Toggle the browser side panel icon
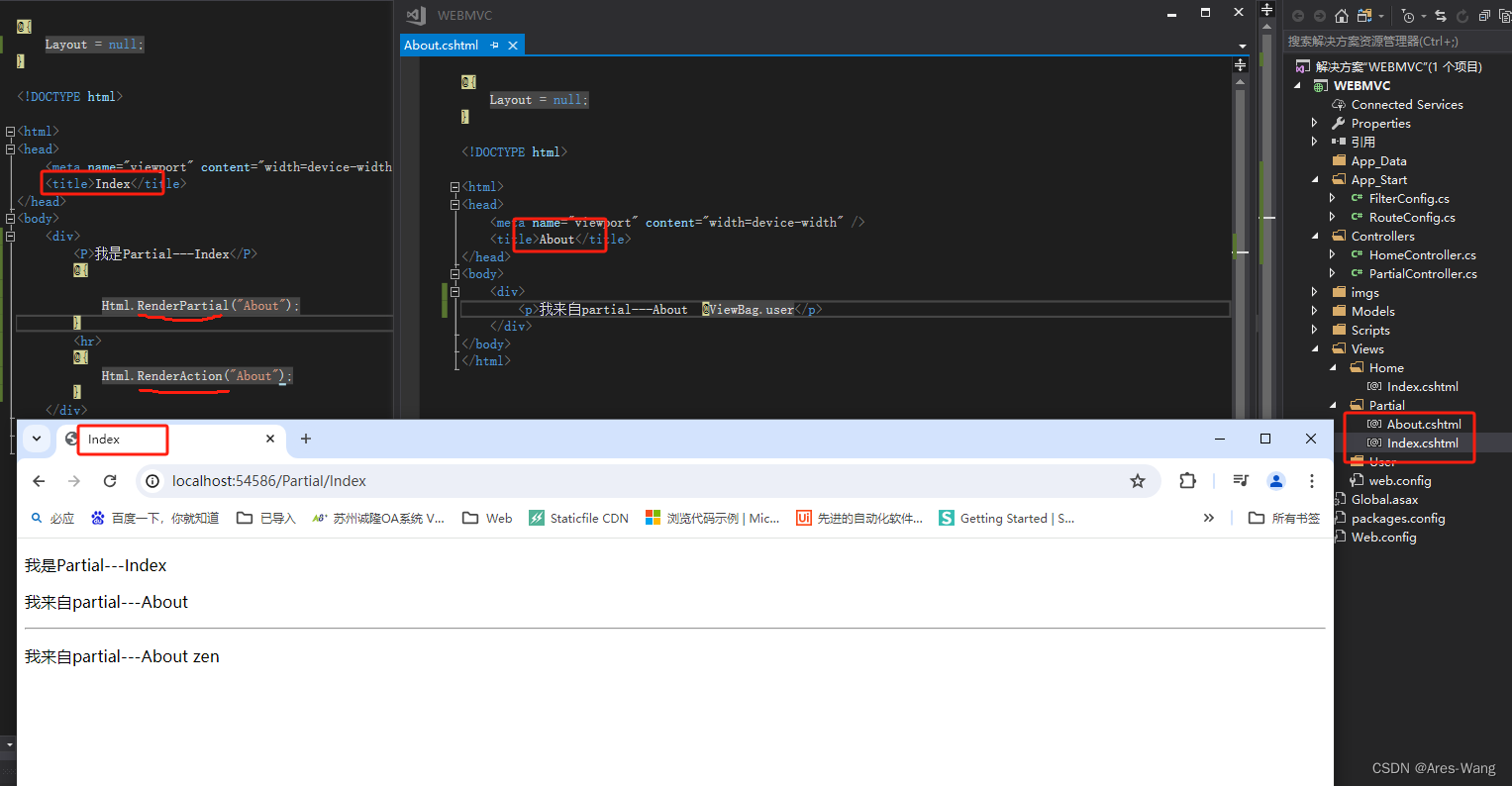 click(x=1241, y=481)
